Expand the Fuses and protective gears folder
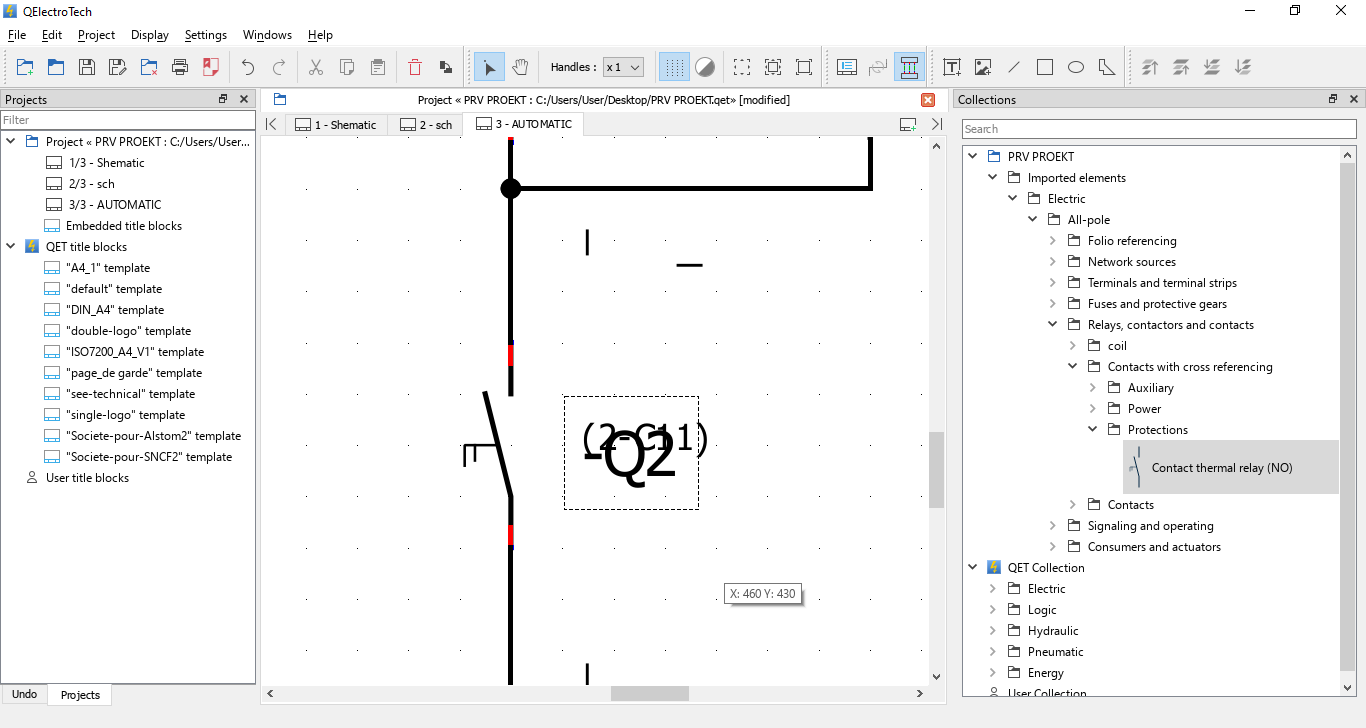This screenshot has width=1366, height=728. 1053,304
